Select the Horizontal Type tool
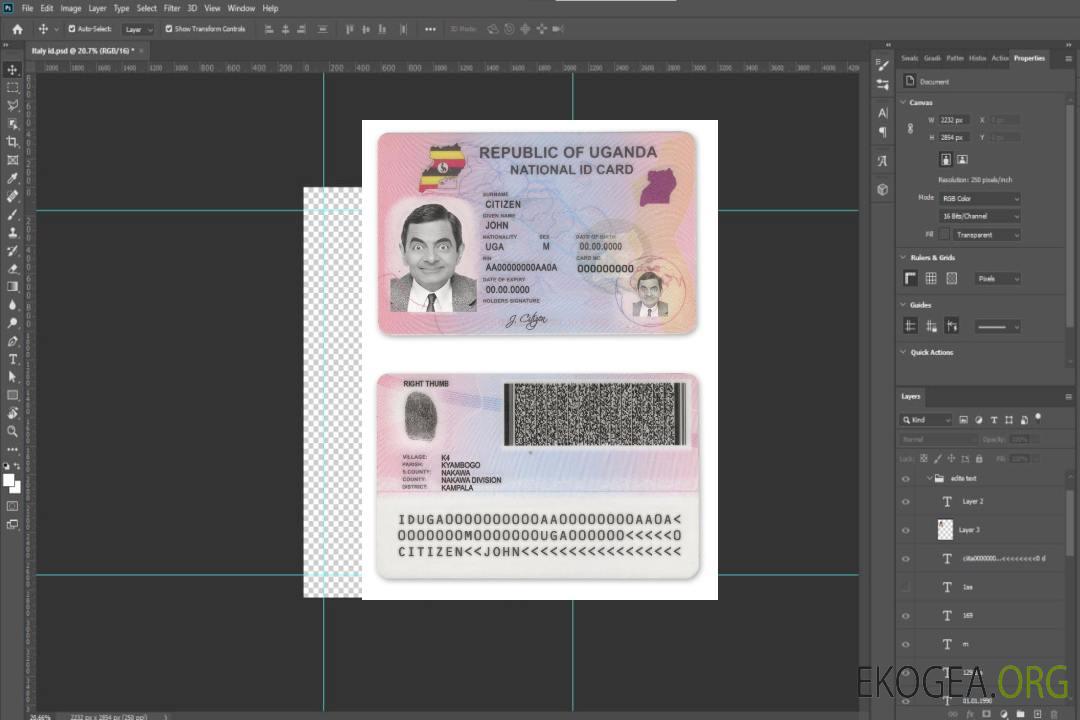Viewport: 1080px width, 720px height. [12, 359]
